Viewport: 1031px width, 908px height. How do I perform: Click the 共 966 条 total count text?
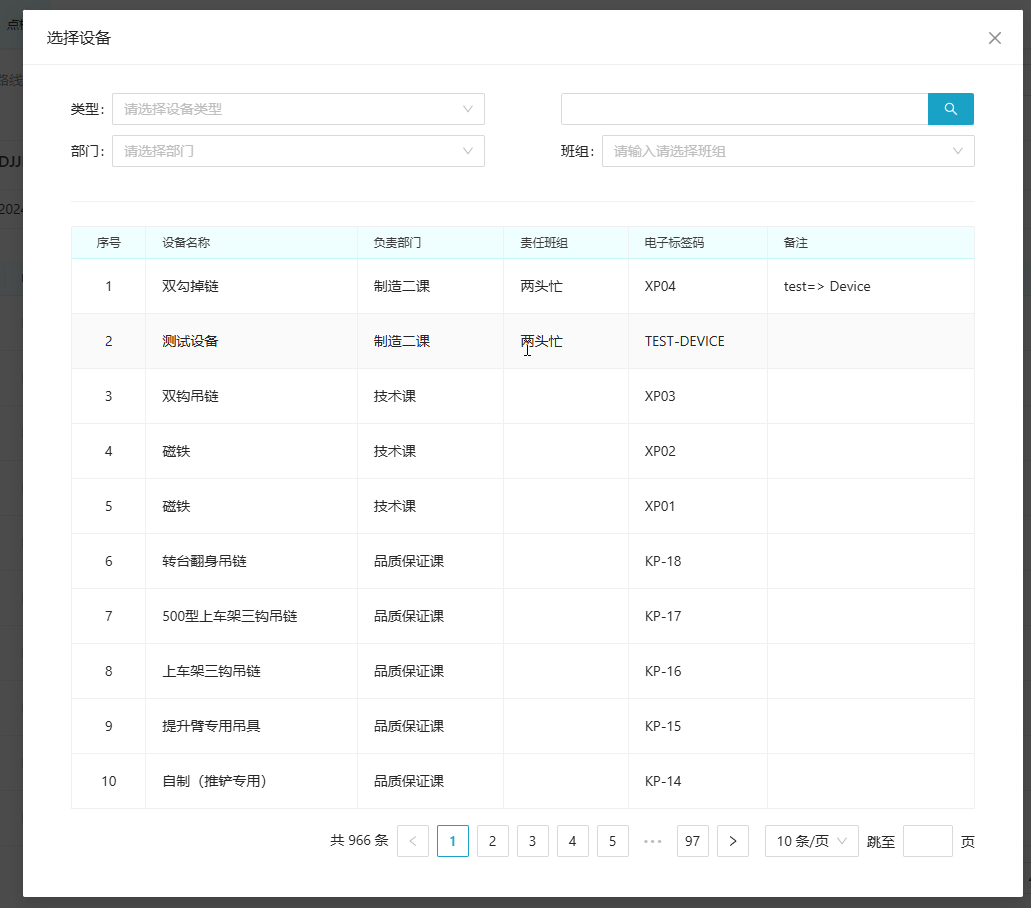pos(359,840)
